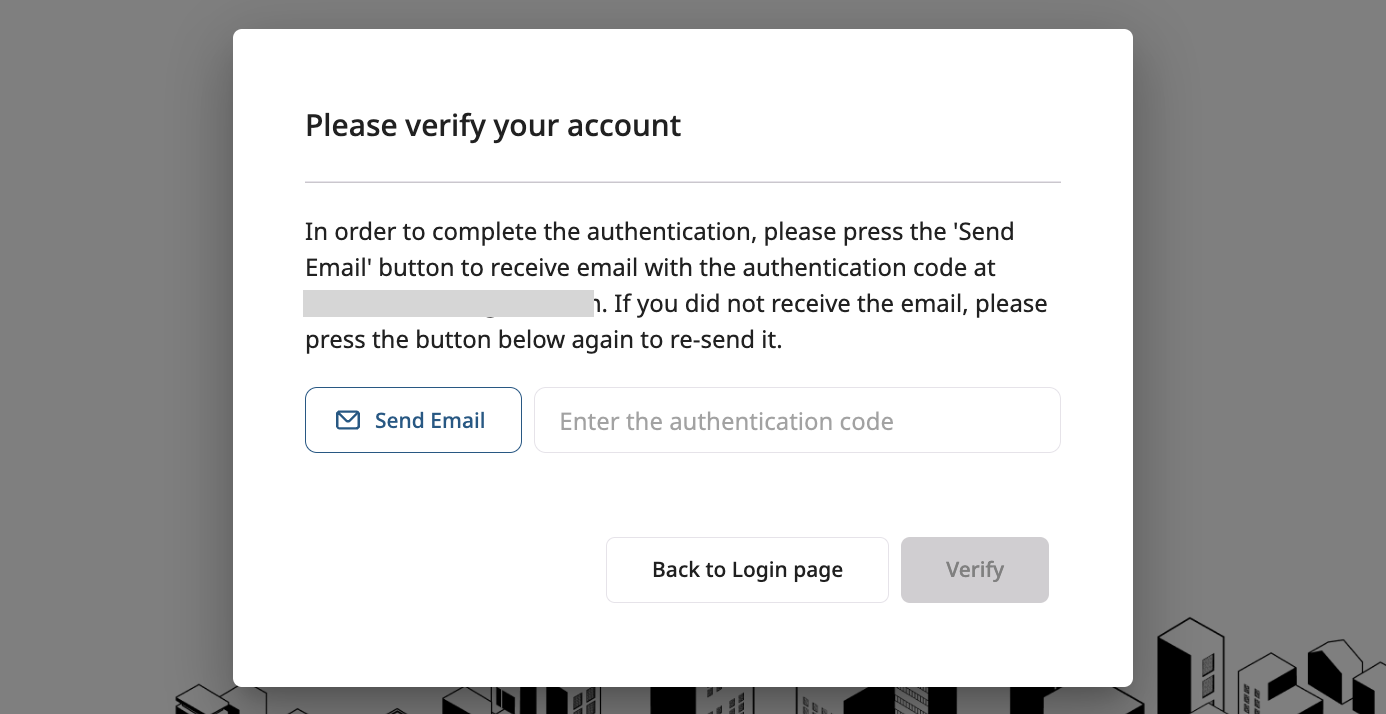Click 'authentication code at' in the instructions paragraph
Viewport: 1386px width, 714px height.
tap(868, 268)
